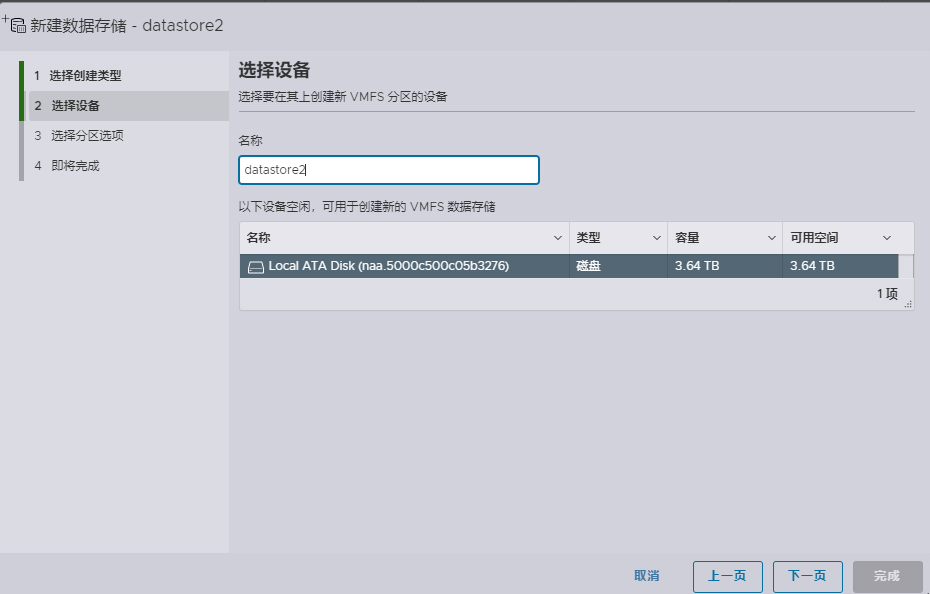
Task: Click the device table vertical scrollbar
Action: pos(906,266)
